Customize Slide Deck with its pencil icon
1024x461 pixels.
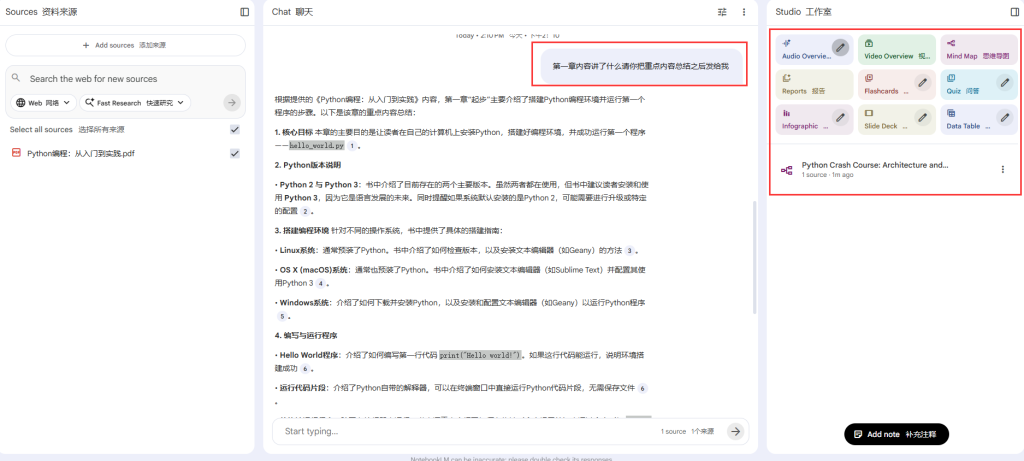pyautogui.click(x=922, y=118)
